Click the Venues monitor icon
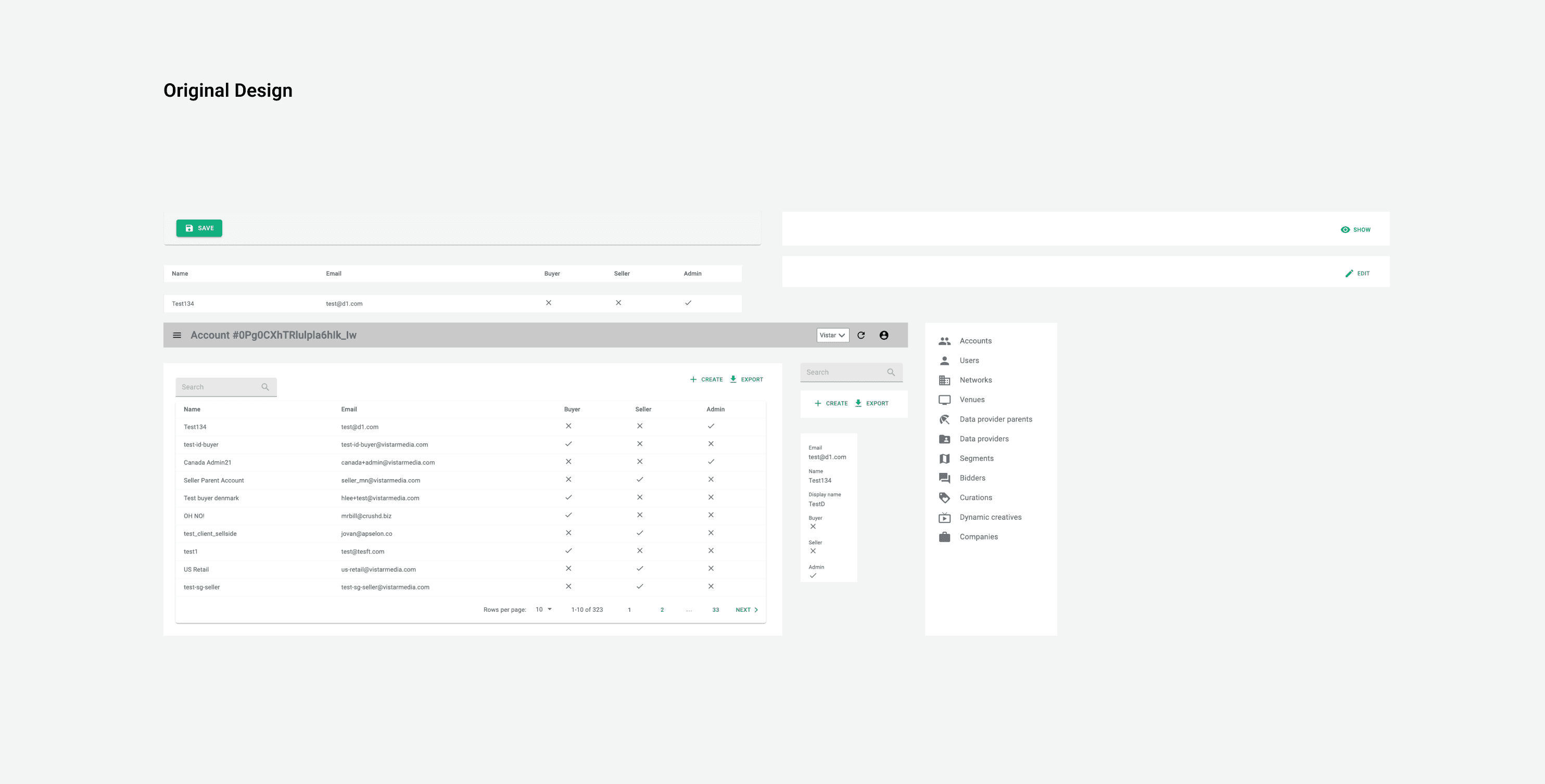 (944, 400)
